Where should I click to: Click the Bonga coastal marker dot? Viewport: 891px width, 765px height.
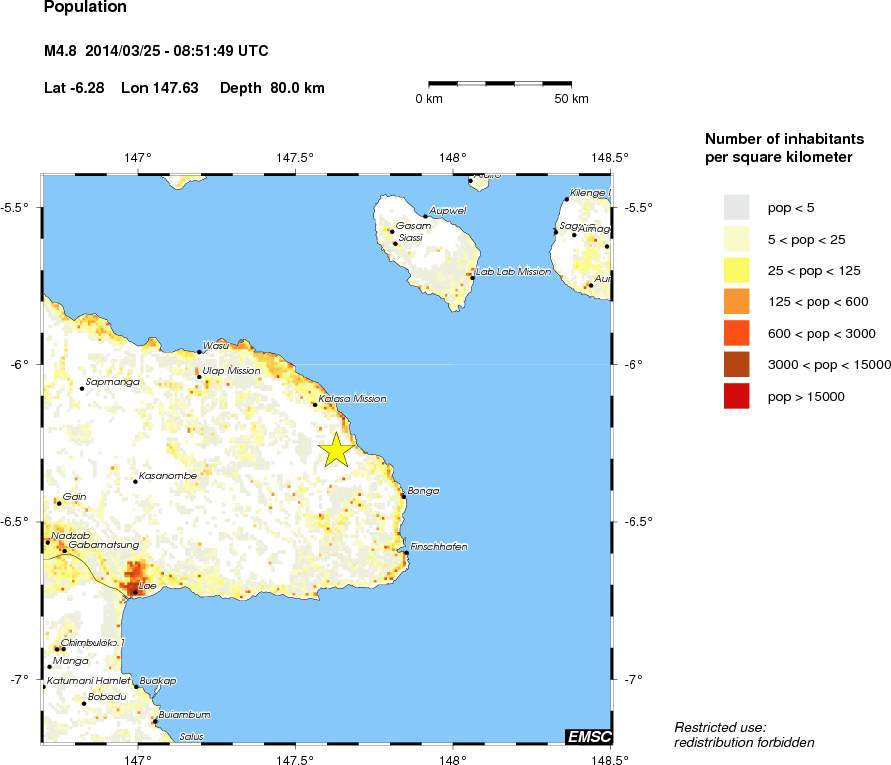point(403,496)
